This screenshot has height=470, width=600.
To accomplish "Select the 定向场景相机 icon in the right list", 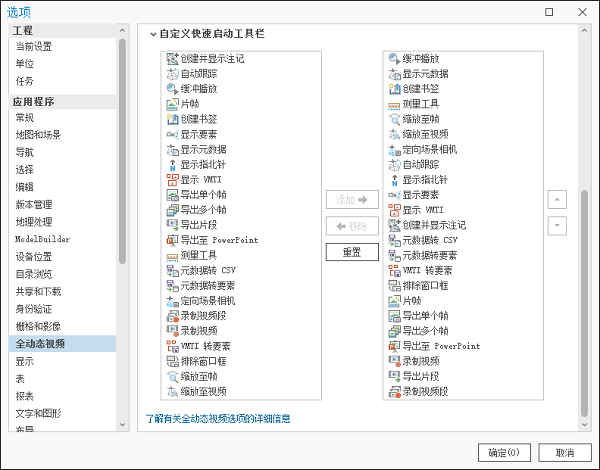I will pyautogui.click(x=394, y=149).
